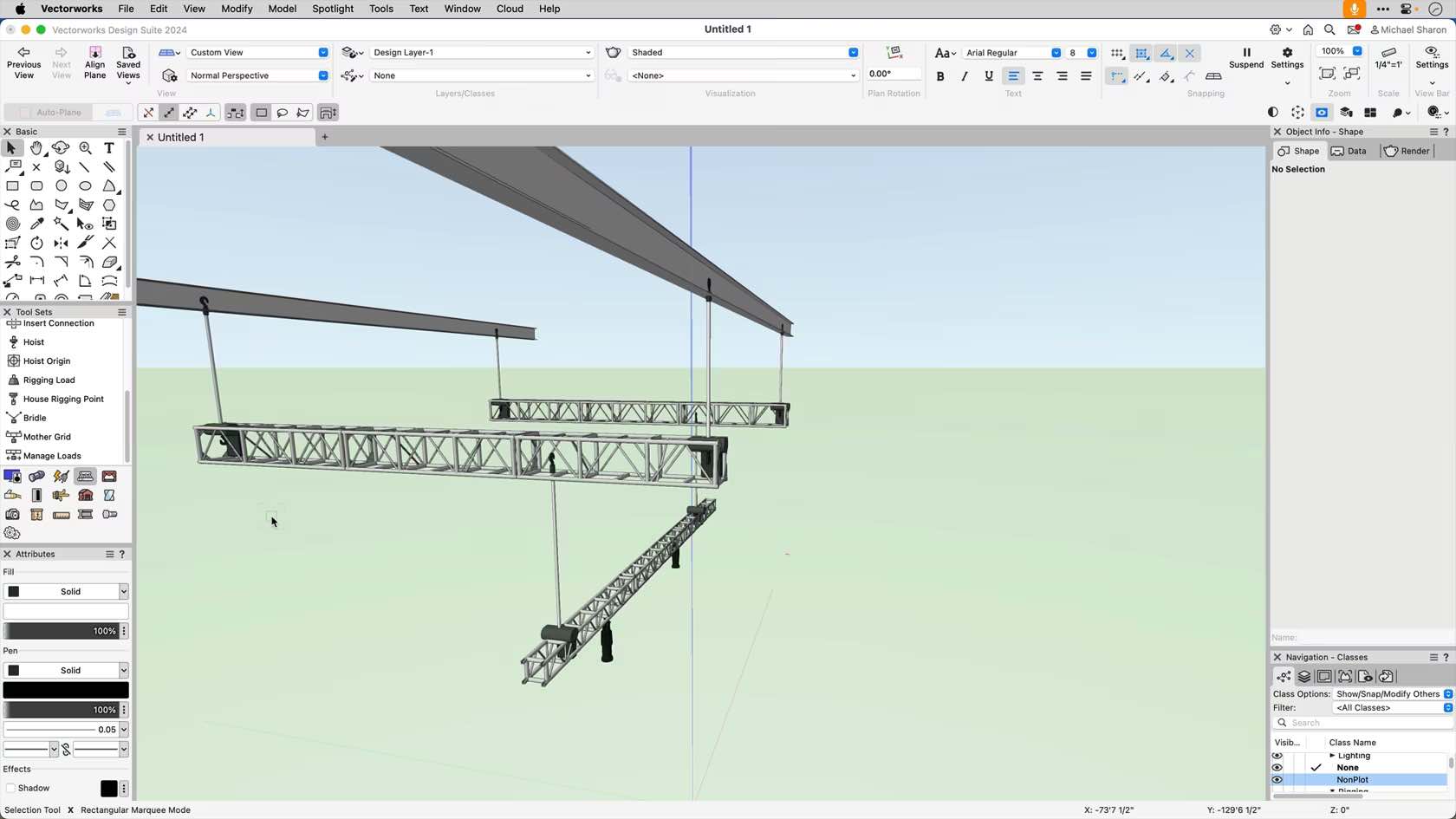
Task: Open the Rigging Load tool
Action: pyautogui.click(x=48, y=380)
